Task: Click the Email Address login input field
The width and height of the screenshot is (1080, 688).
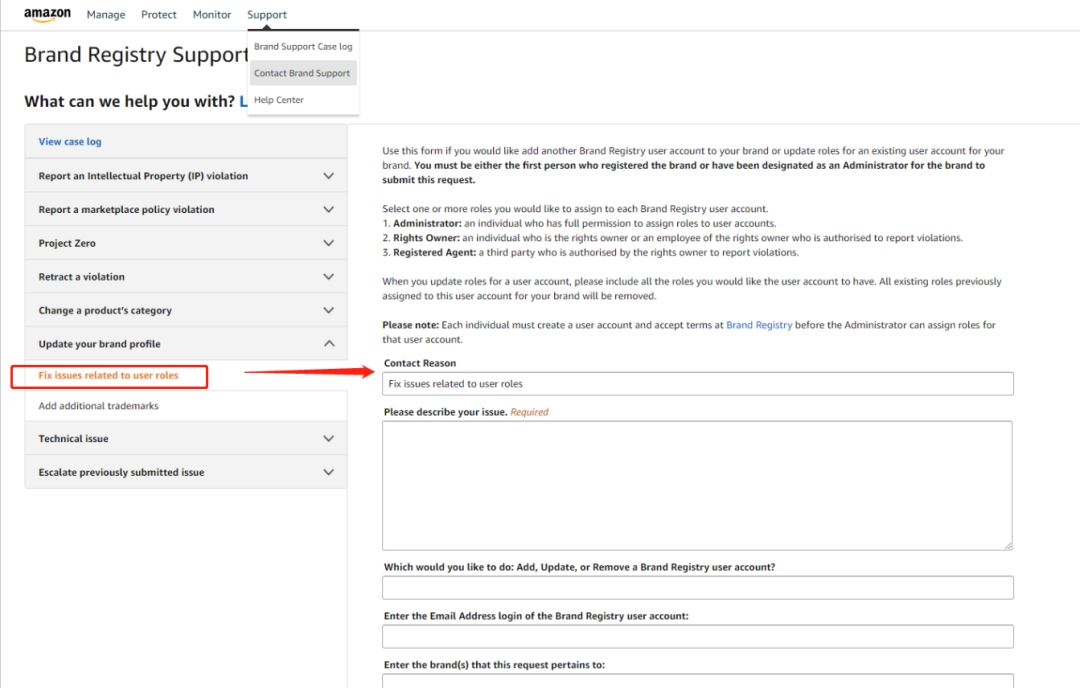Action: point(698,636)
